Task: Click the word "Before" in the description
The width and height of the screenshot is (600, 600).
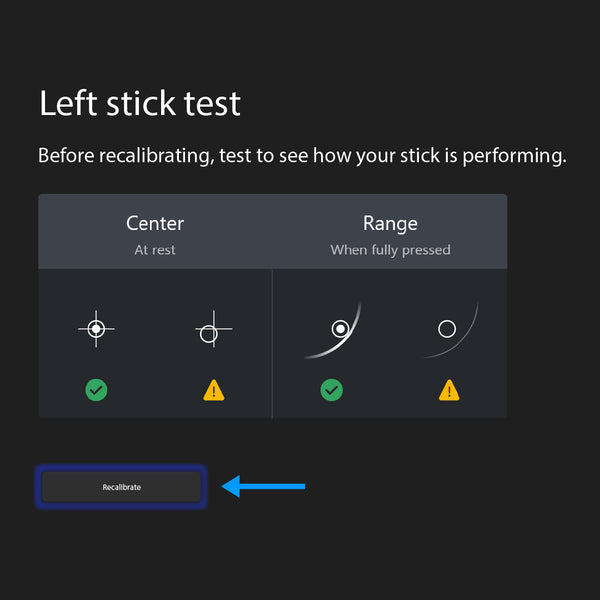Action: click(x=69, y=156)
